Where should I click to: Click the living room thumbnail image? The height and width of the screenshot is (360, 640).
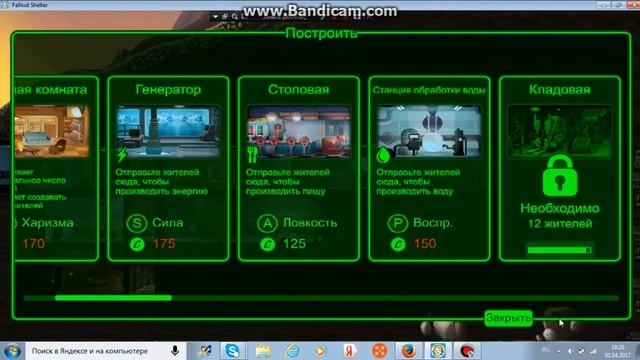click(52, 131)
